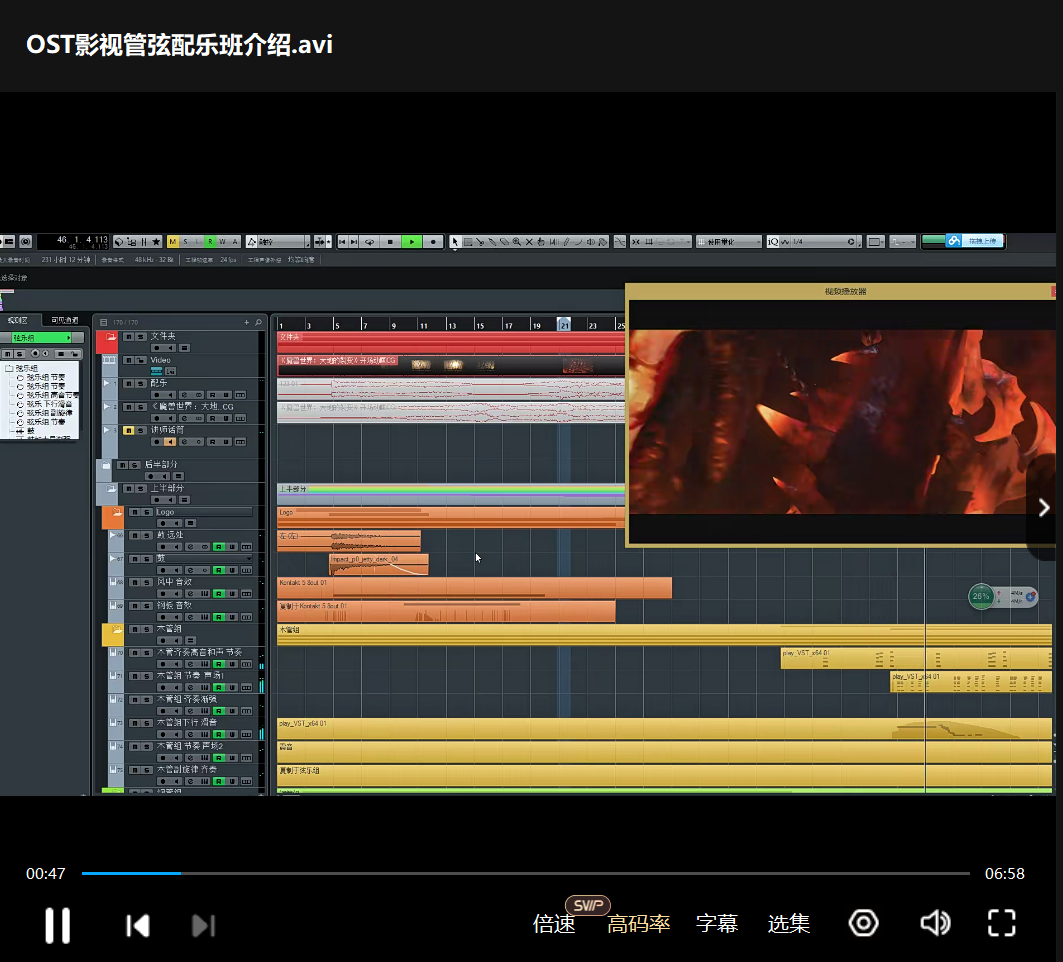Go to next marker in transport
This screenshot has width=1063, height=962.
point(354,241)
